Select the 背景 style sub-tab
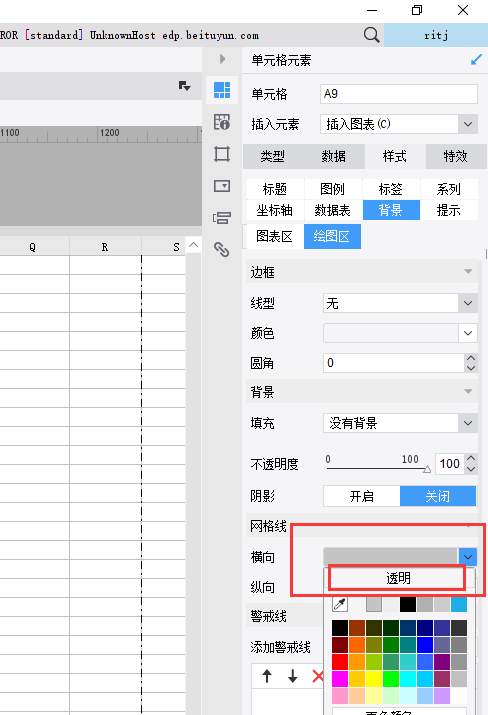 click(x=391, y=210)
